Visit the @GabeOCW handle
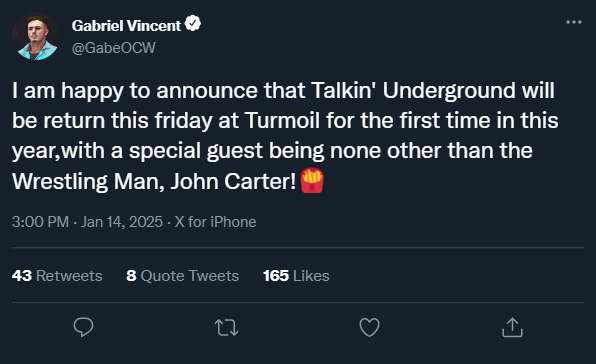This screenshot has width=596, height=364. [x=114, y=48]
